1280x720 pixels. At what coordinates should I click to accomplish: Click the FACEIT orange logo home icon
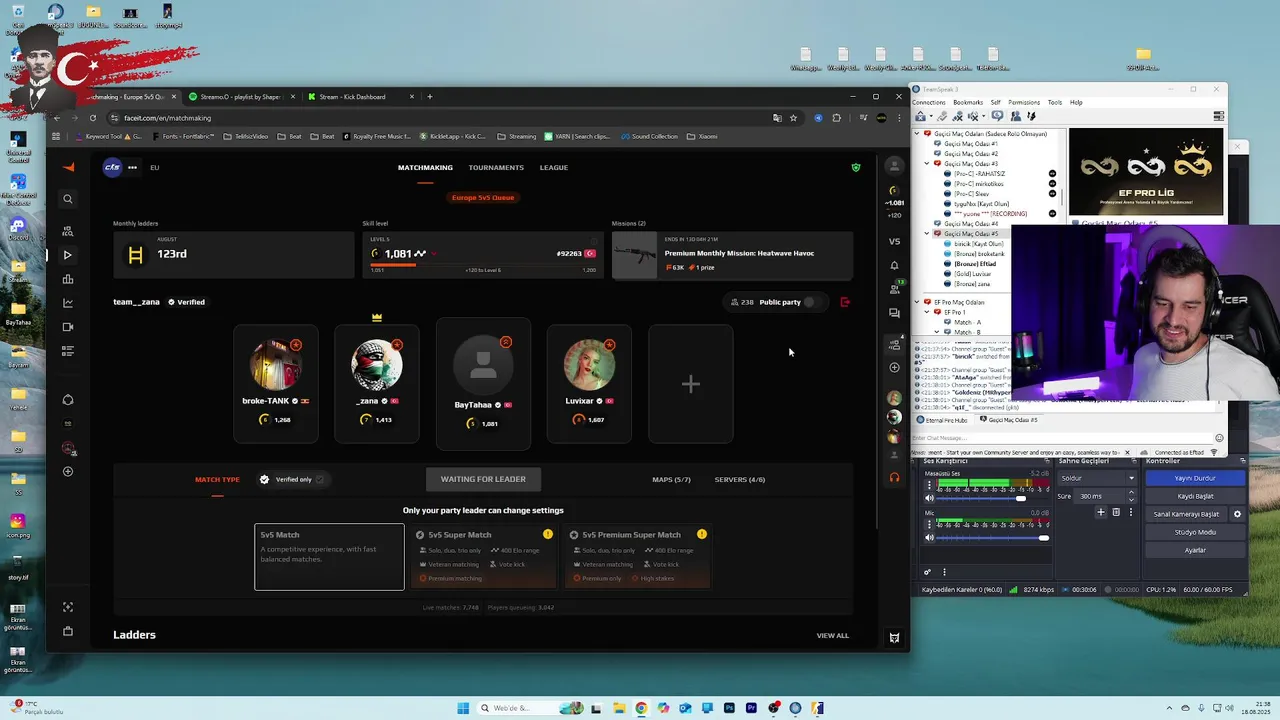click(68, 167)
